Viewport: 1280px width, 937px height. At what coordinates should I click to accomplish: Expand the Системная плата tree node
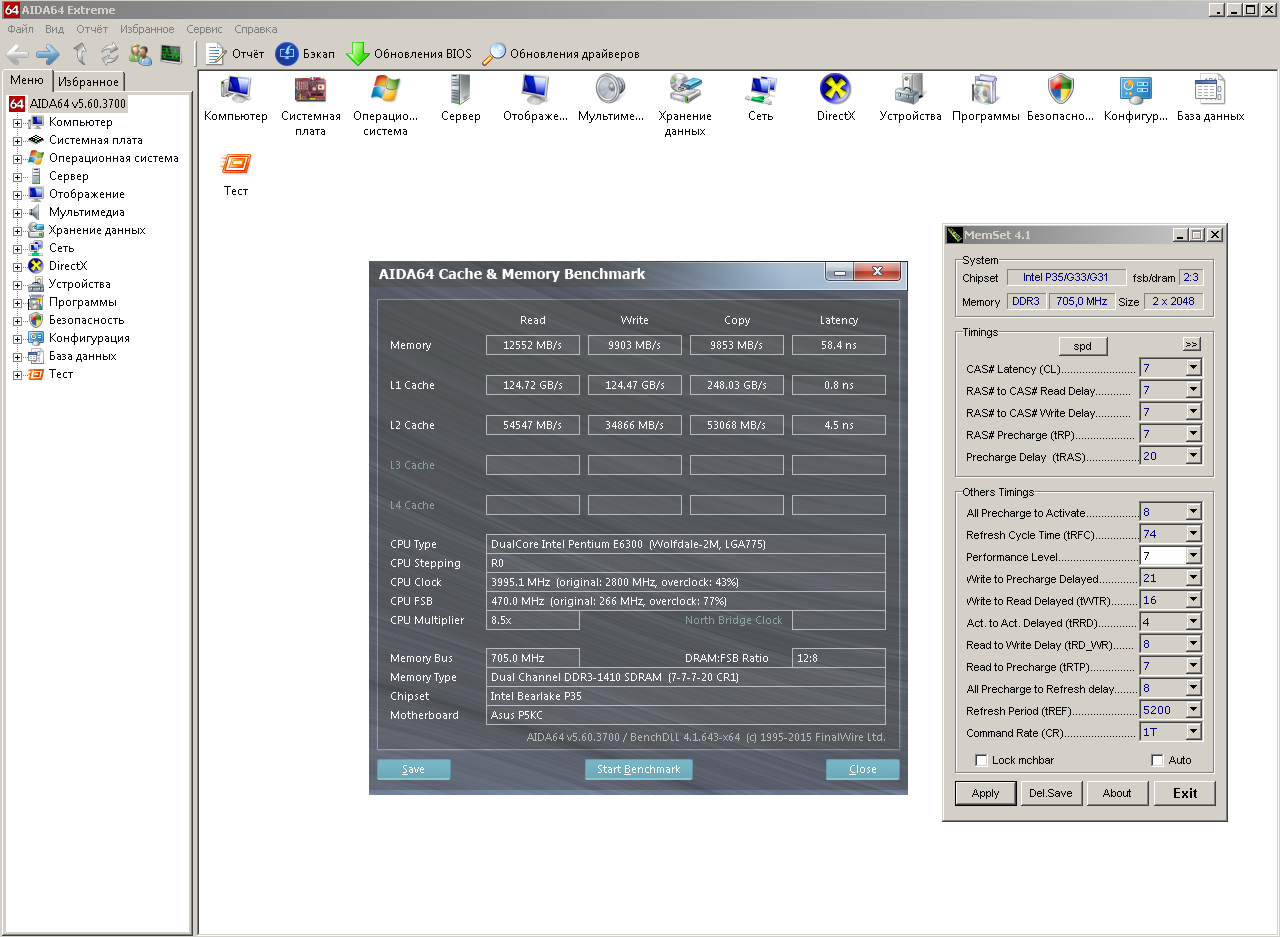point(17,141)
